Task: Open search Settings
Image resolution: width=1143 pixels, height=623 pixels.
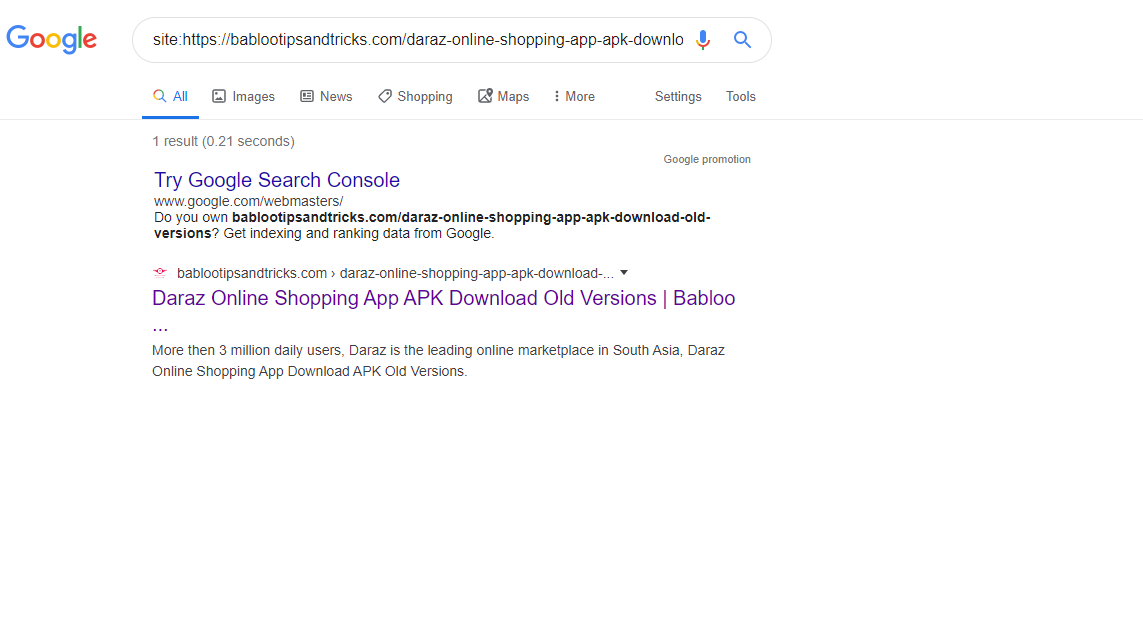Action: (x=678, y=96)
